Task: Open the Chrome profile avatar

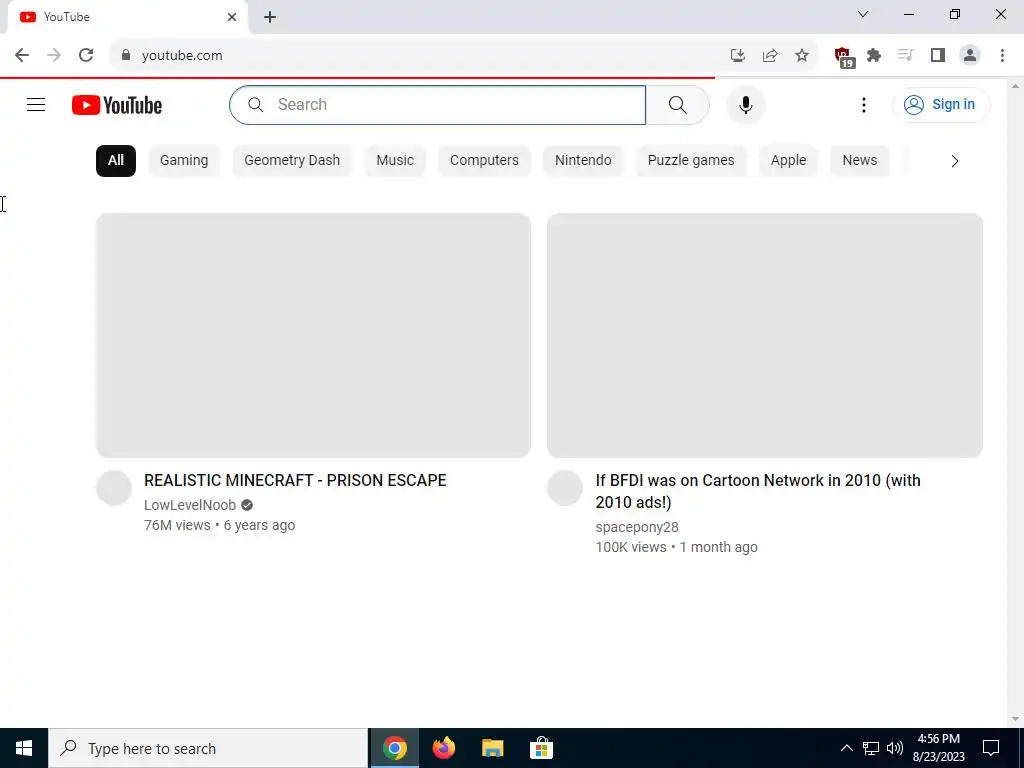Action: point(970,56)
